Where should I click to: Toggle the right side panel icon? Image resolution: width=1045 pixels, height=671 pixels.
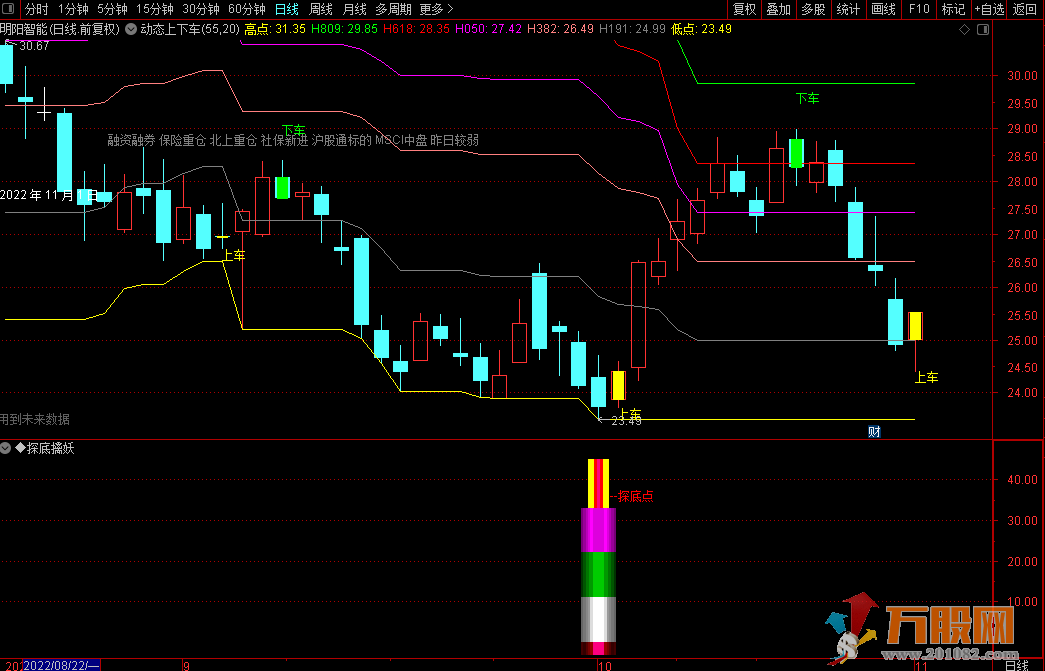[x=983, y=29]
